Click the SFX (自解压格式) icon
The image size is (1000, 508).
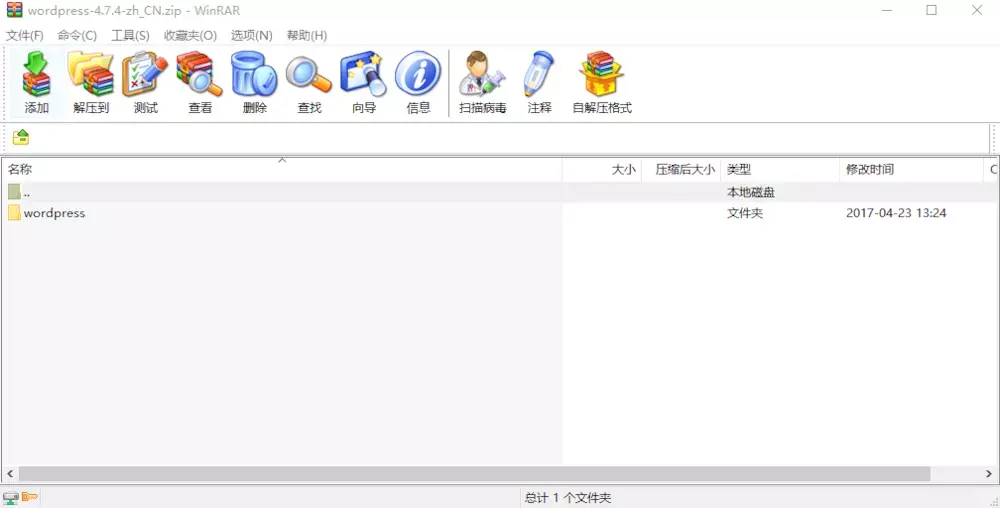point(601,83)
